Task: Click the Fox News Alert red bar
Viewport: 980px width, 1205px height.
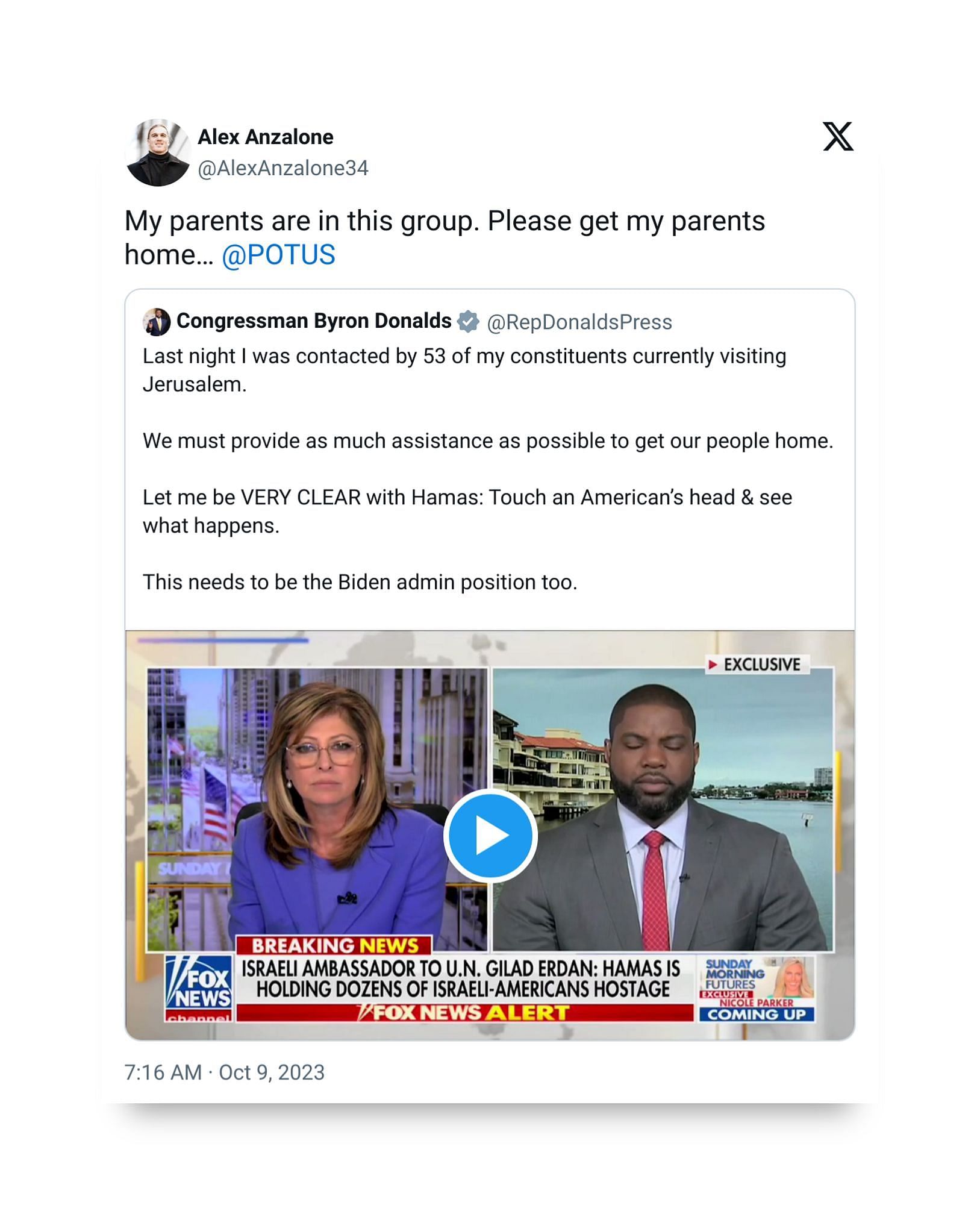Action: tap(464, 1013)
